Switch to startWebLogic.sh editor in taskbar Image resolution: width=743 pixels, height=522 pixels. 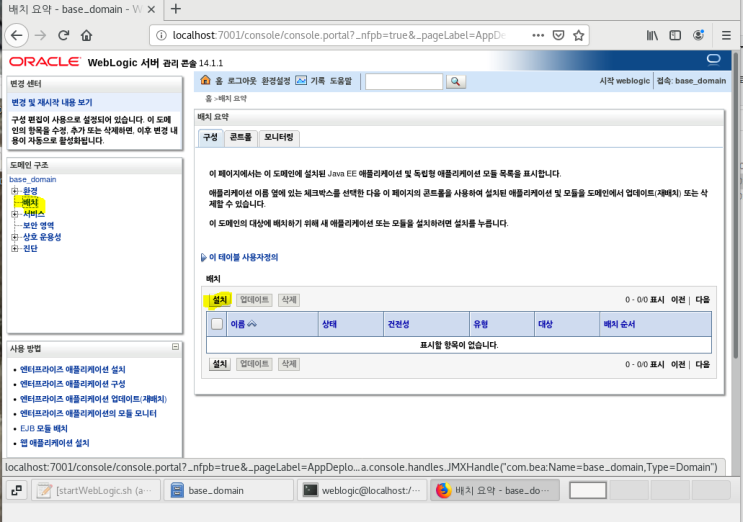(96, 490)
